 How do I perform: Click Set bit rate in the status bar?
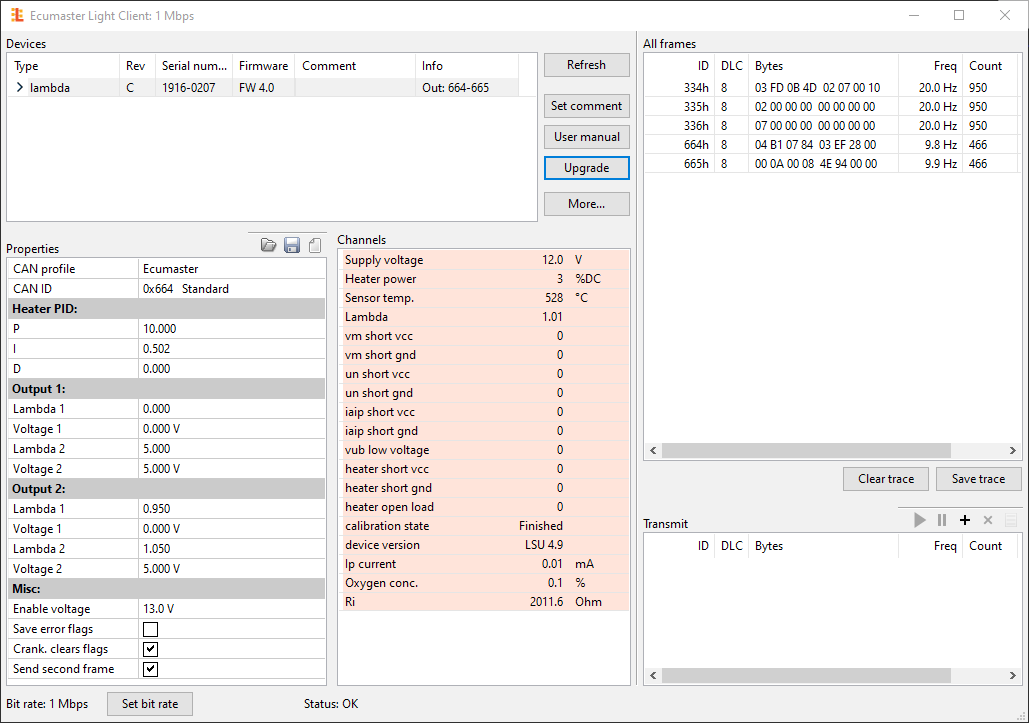click(x=149, y=704)
